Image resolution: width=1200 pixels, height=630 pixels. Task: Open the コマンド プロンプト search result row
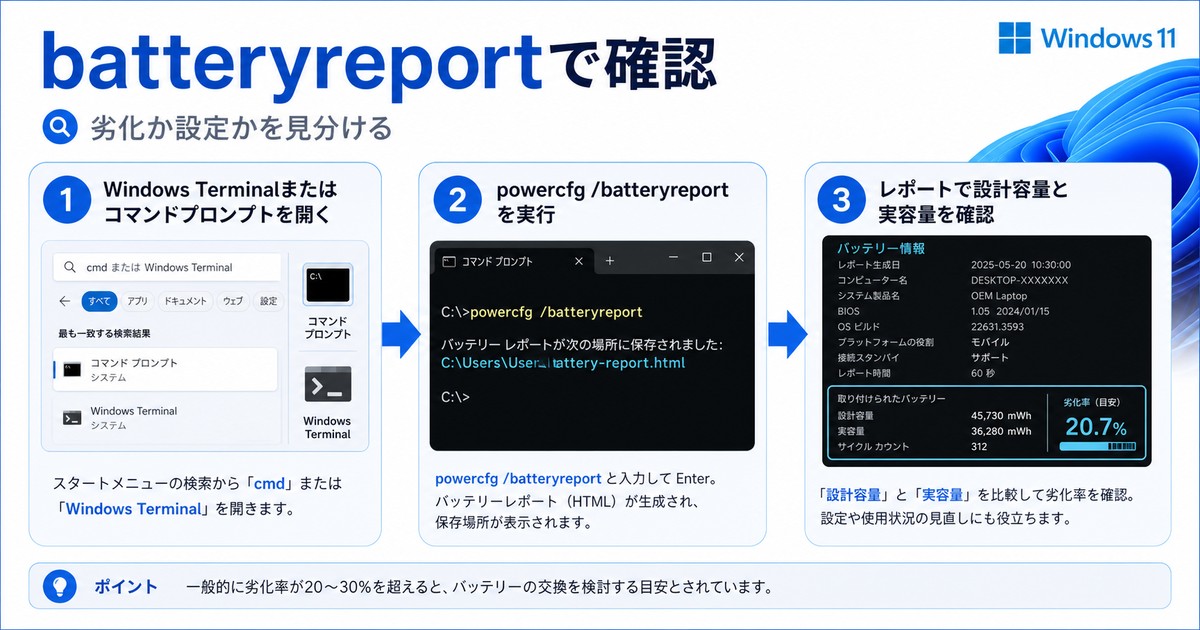coord(165,369)
